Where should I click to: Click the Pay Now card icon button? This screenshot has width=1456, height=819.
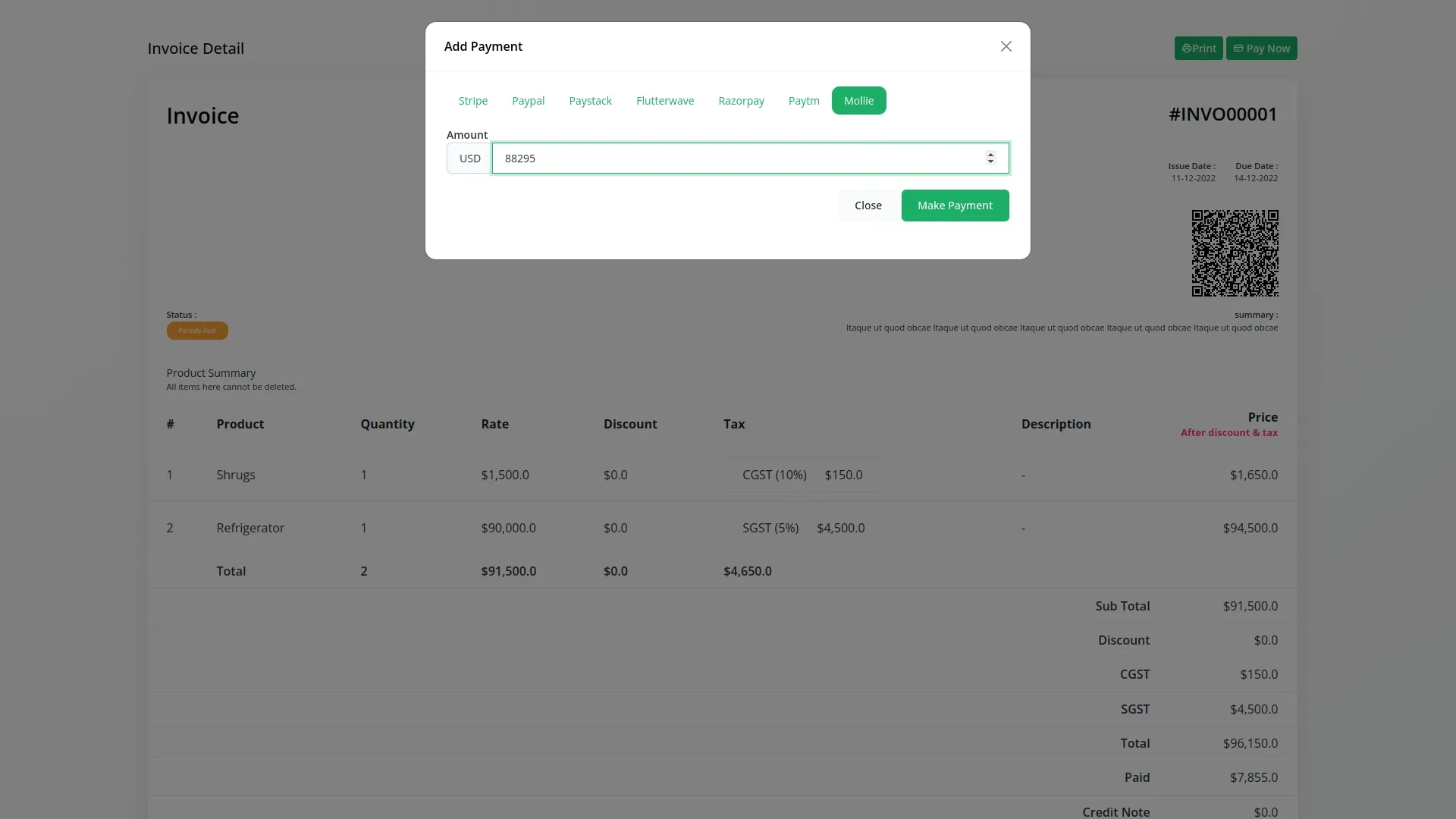[1261, 49]
